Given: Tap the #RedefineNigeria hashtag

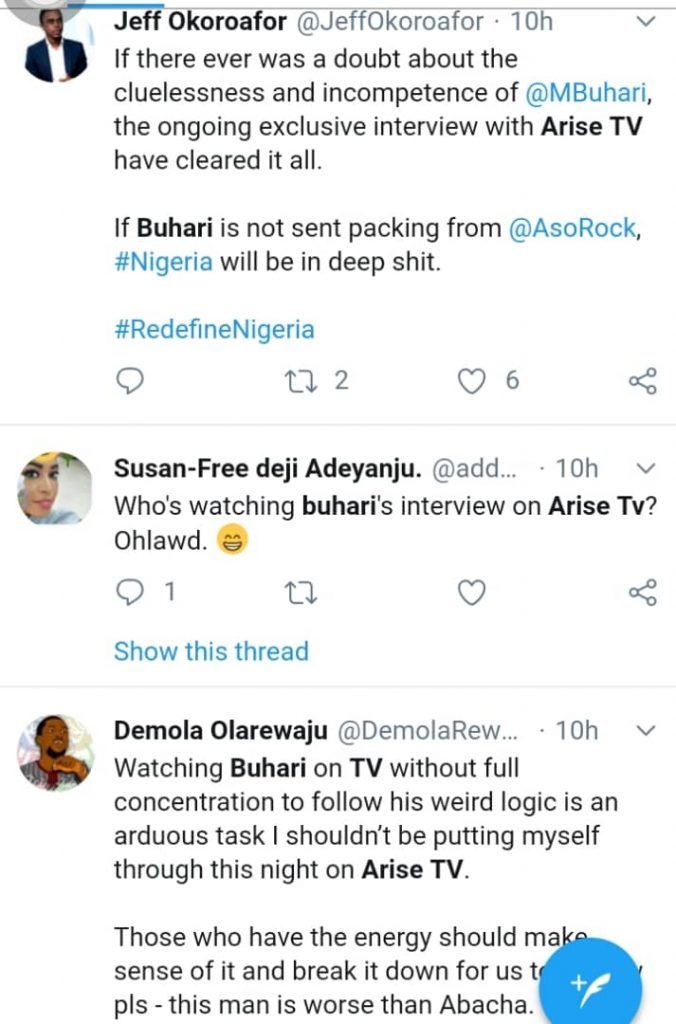Looking at the screenshot, I should [x=214, y=329].
